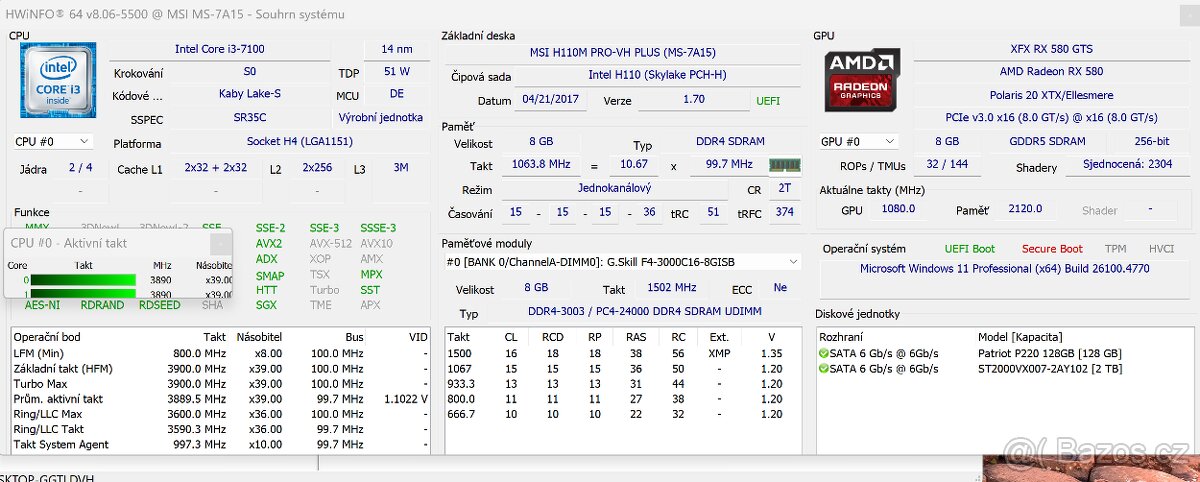Click the Turbo feature flag
This screenshot has height=482, width=1200.
(x=324, y=290)
